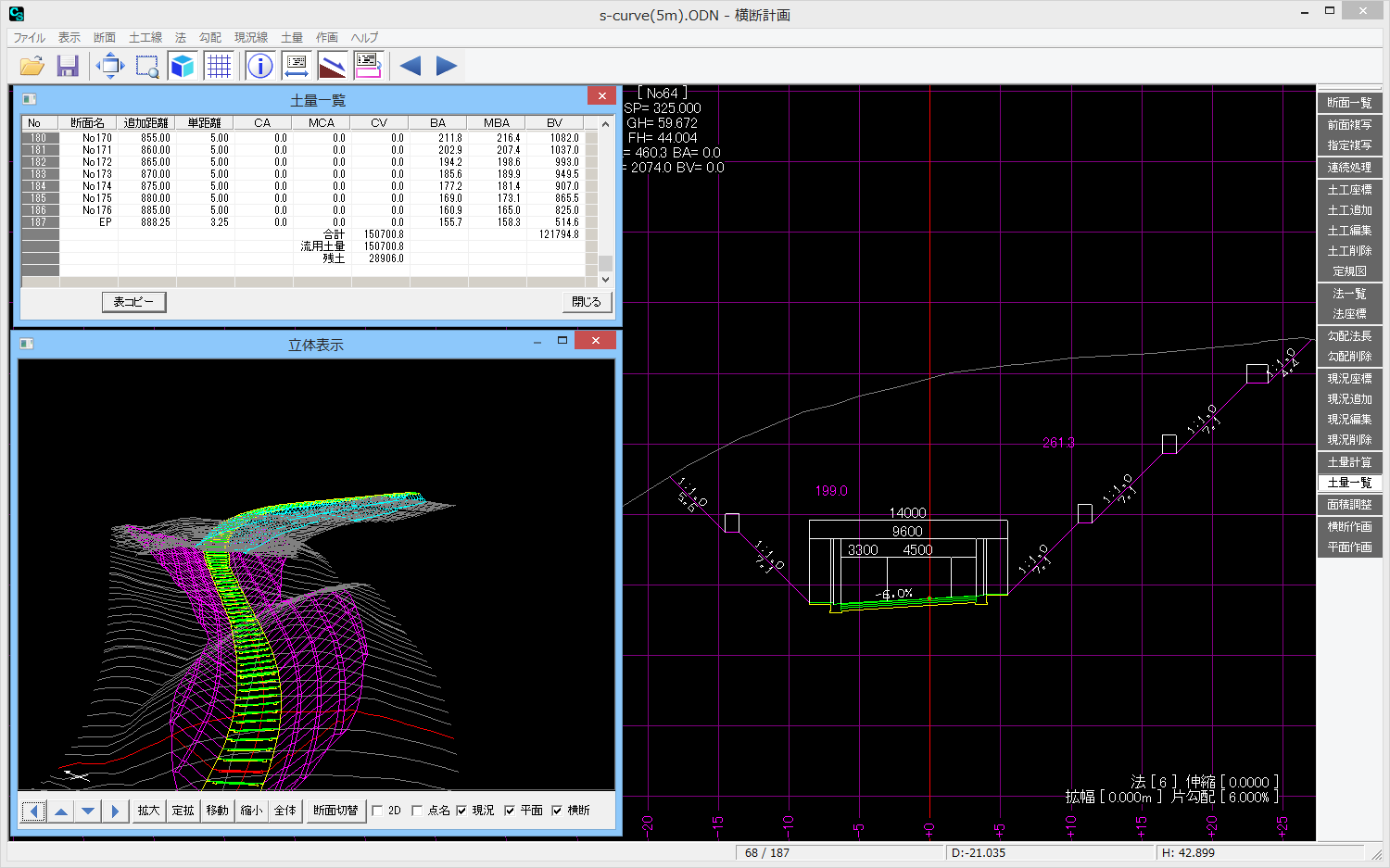Open the information icon in the toolbar

point(260,66)
